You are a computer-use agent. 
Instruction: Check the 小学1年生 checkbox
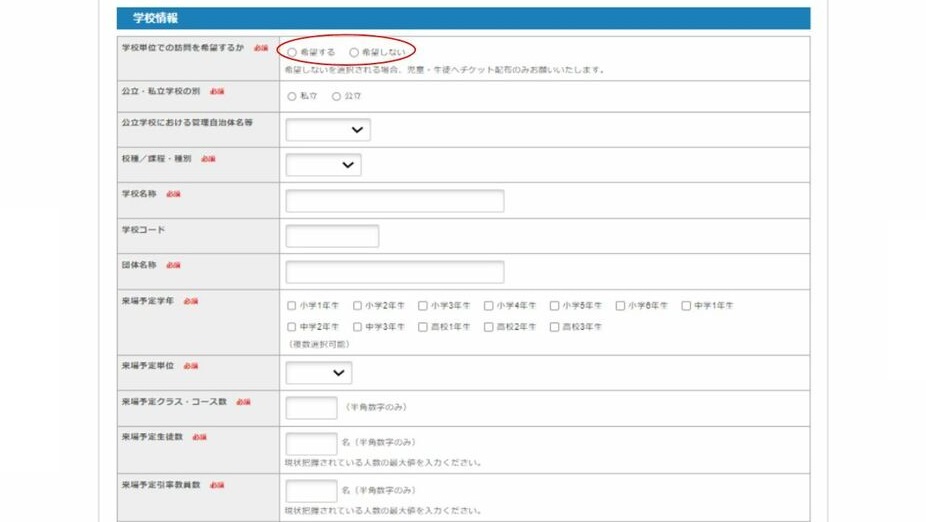292,306
